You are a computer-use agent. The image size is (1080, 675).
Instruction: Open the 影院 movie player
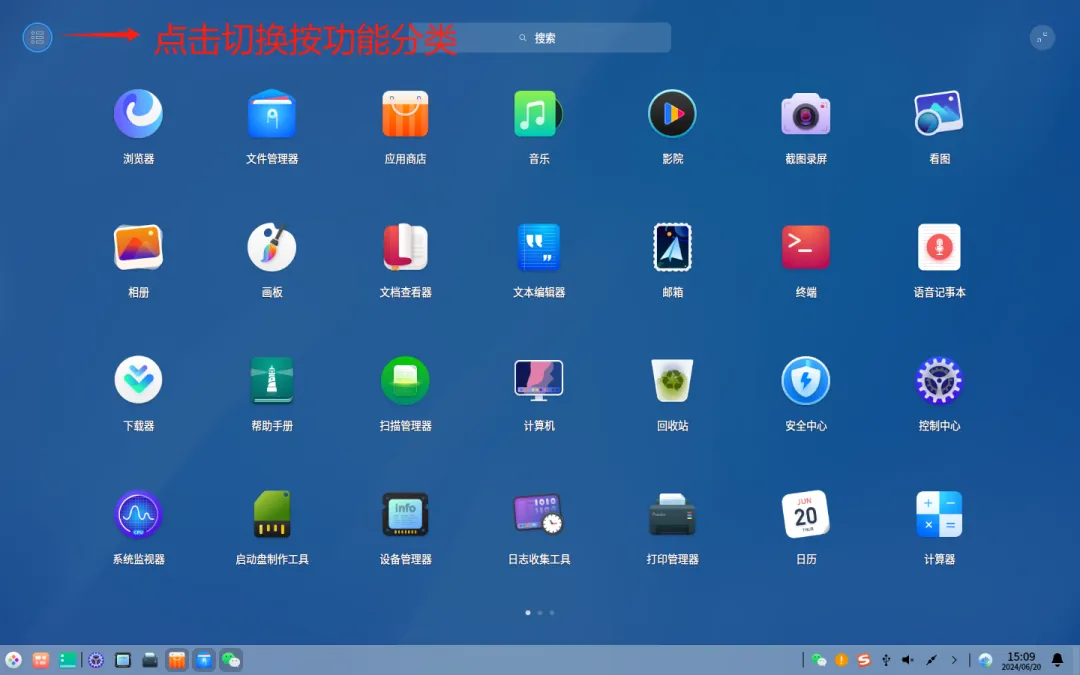672,114
